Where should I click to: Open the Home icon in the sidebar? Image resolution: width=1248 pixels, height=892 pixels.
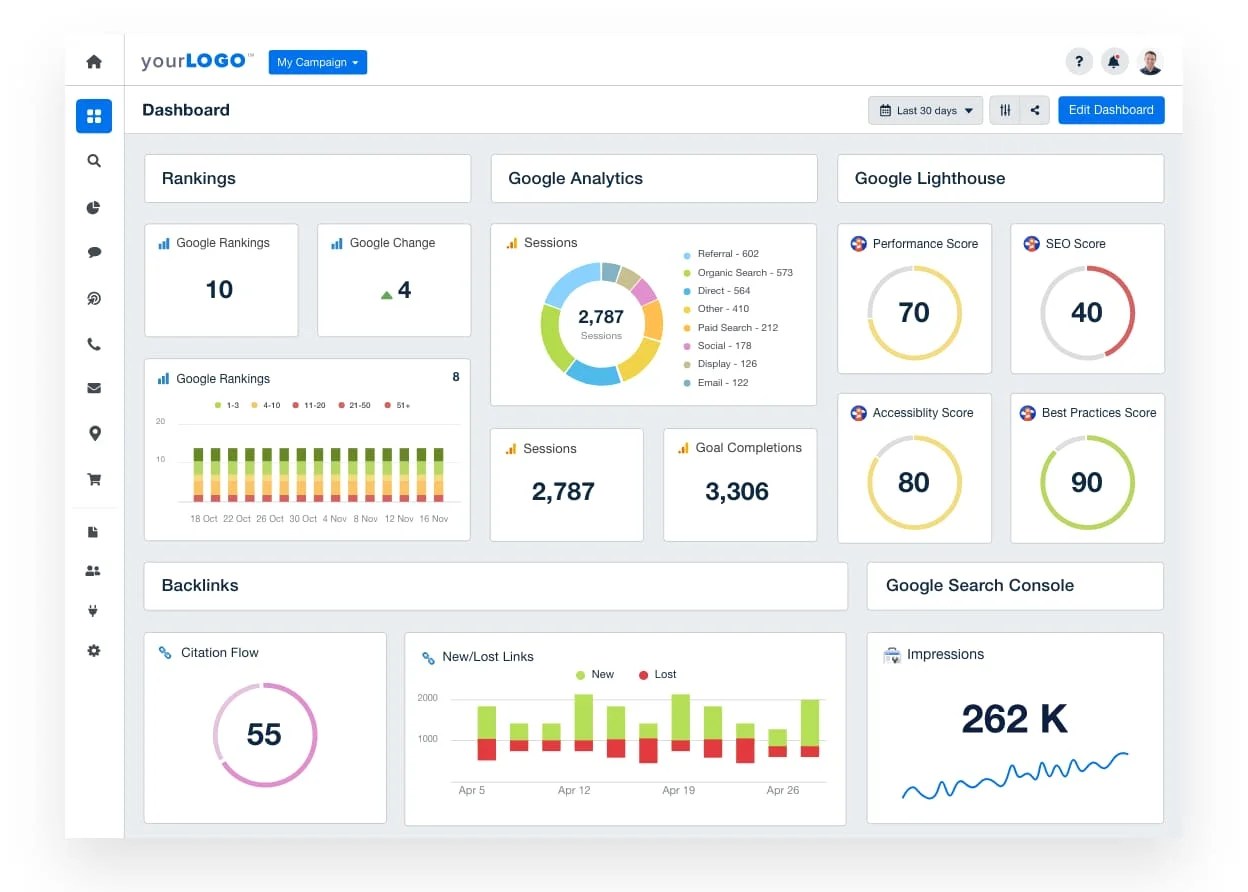(94, 62)
